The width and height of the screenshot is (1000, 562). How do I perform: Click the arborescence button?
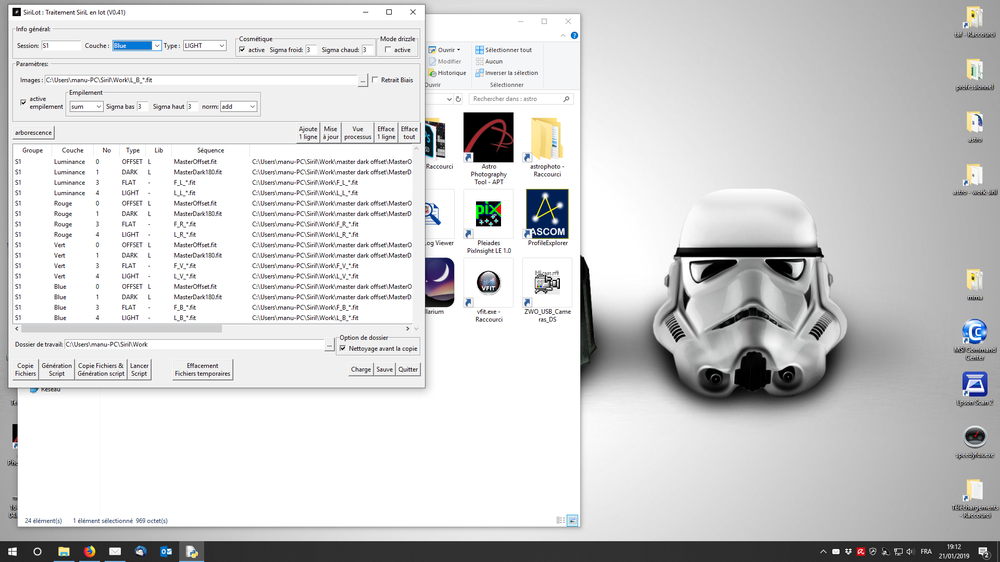(33, 133)
